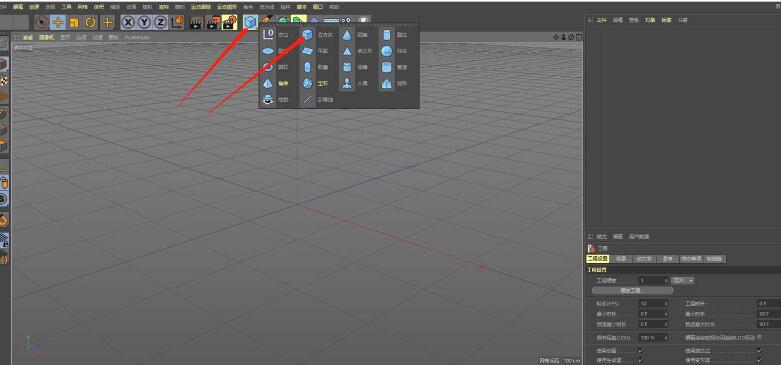Toggle the Viewport Solo S icon
The height and width of the screenshot is (365, 781).
[4, 200]
